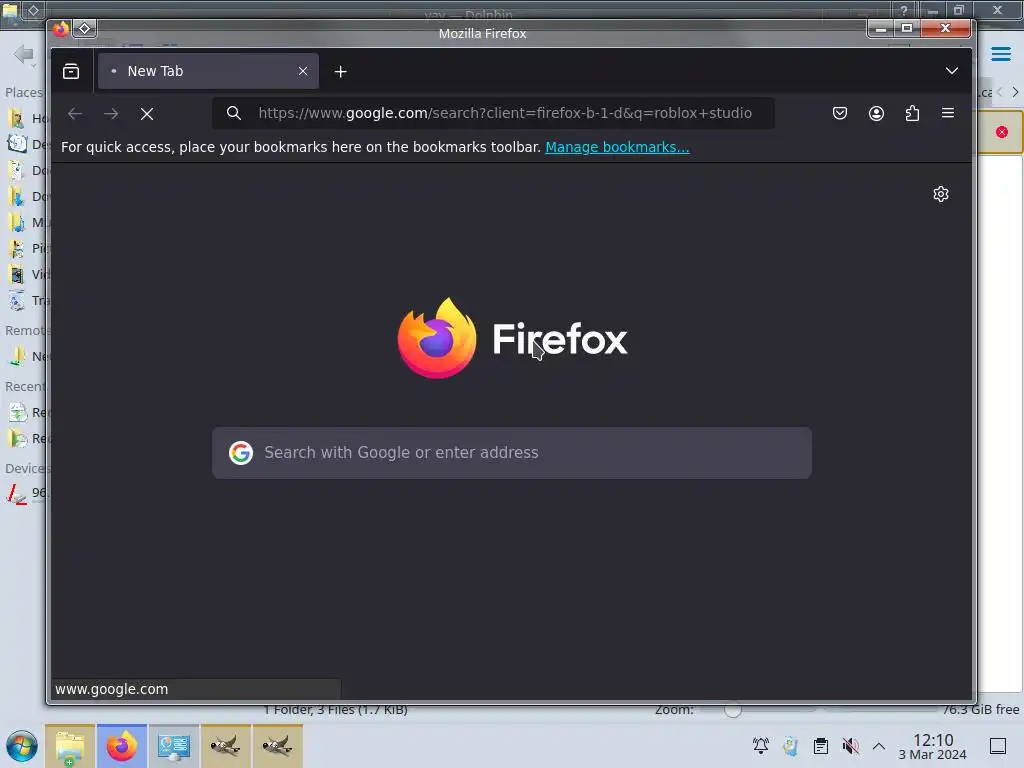1024x768 pixels.
Task: Click the Google icon in search box
Action: click(240, 453)
